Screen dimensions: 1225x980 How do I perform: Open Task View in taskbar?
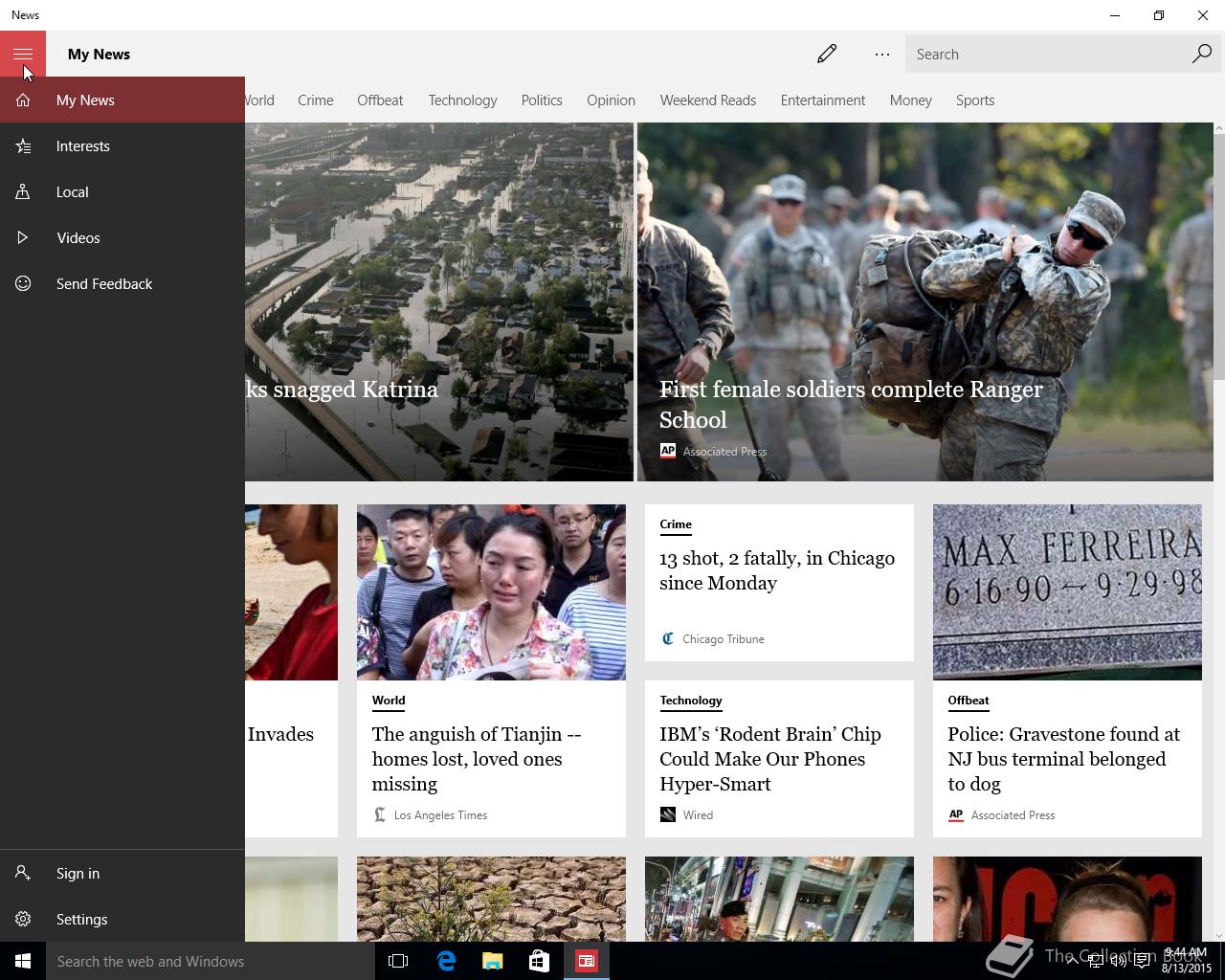[x=398, y=961]
